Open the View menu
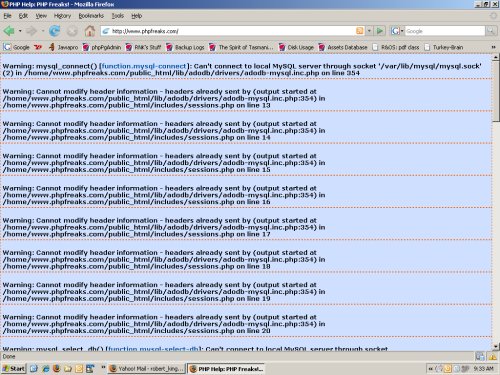Screen dimensions: 500x375 (41, 16)
